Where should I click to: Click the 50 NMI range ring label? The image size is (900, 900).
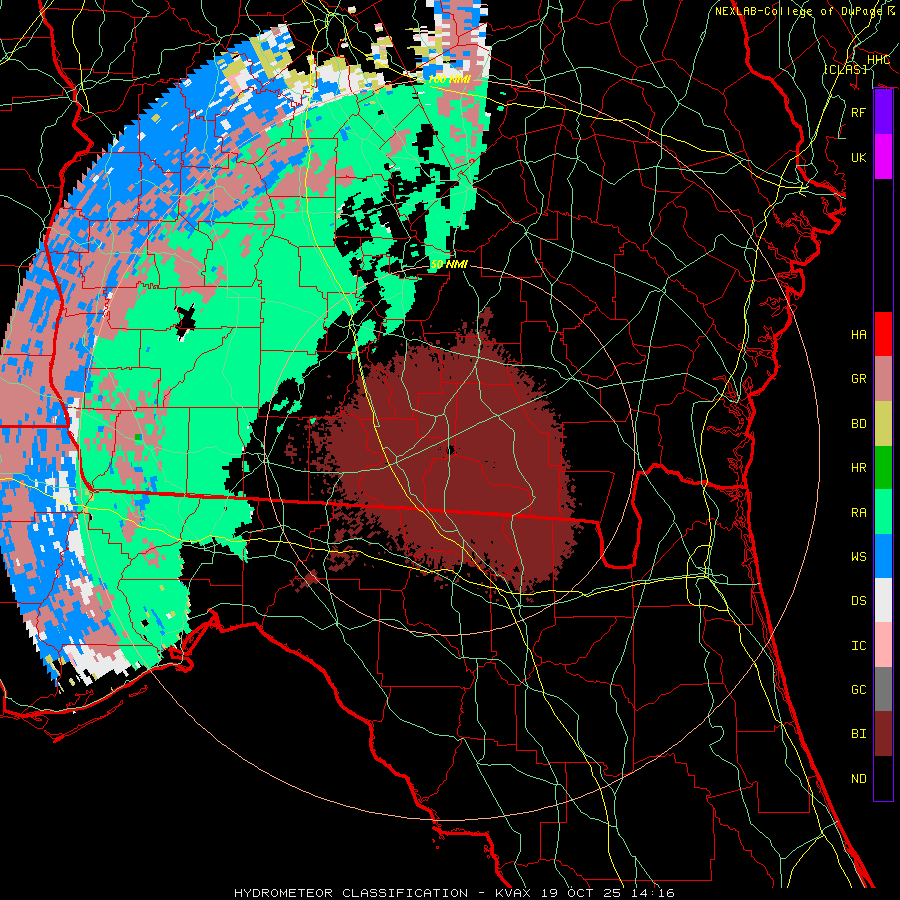click(449, 264)
